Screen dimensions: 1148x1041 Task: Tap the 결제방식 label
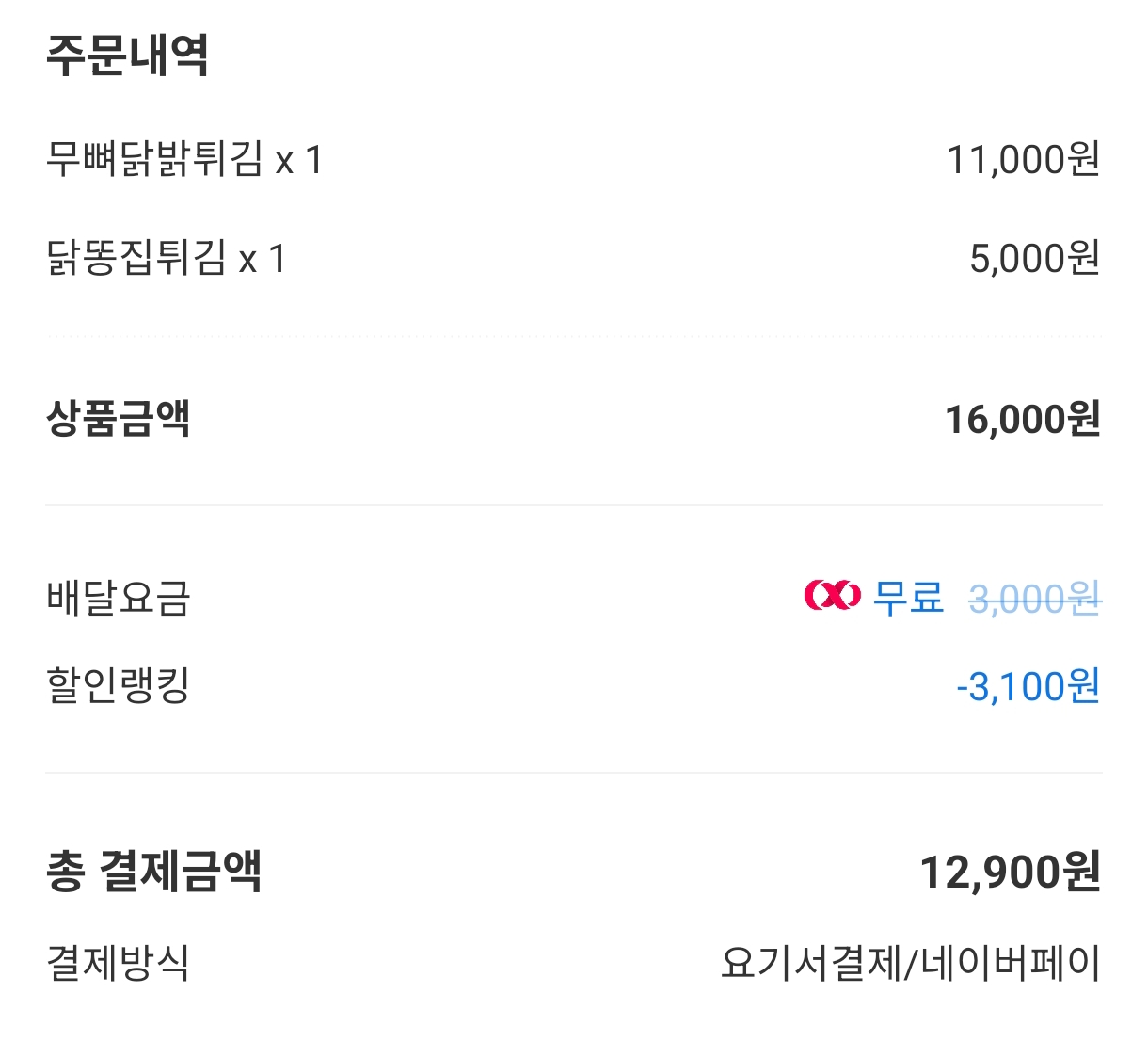pos(119,963)
